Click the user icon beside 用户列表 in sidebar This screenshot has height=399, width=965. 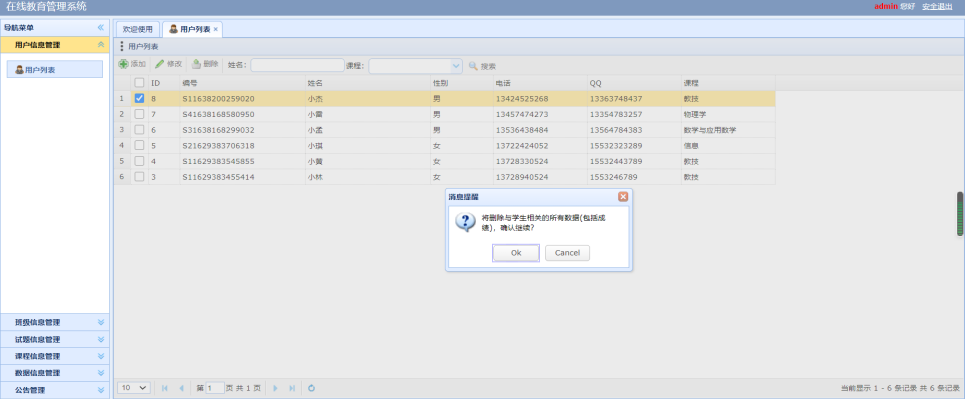coord(20,70)
